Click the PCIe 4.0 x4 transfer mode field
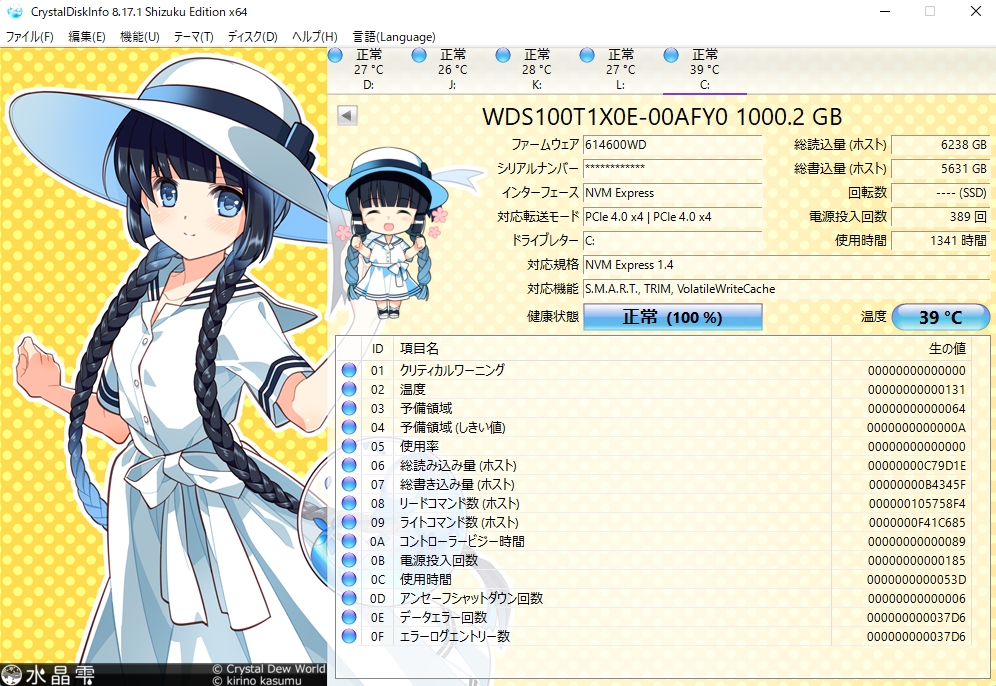 point(673,217)
